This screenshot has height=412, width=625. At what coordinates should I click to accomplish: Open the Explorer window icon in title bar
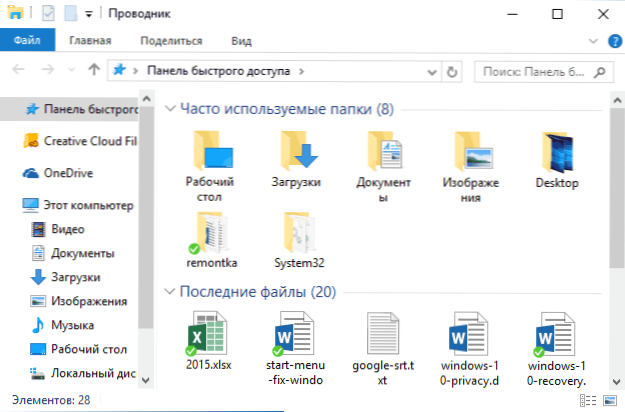pos(15,12)
